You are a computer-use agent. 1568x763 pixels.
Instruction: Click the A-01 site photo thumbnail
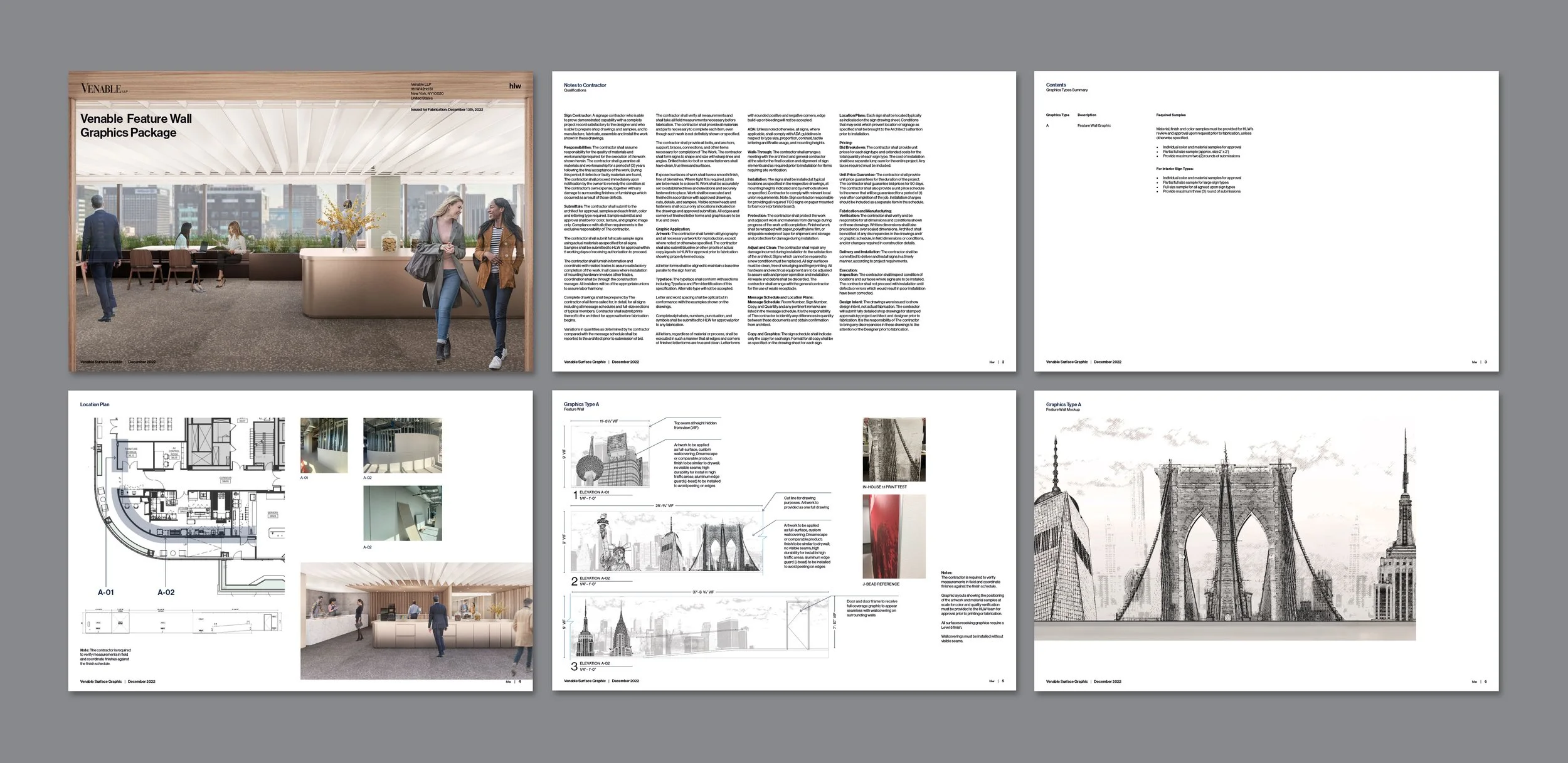[324, 445]
